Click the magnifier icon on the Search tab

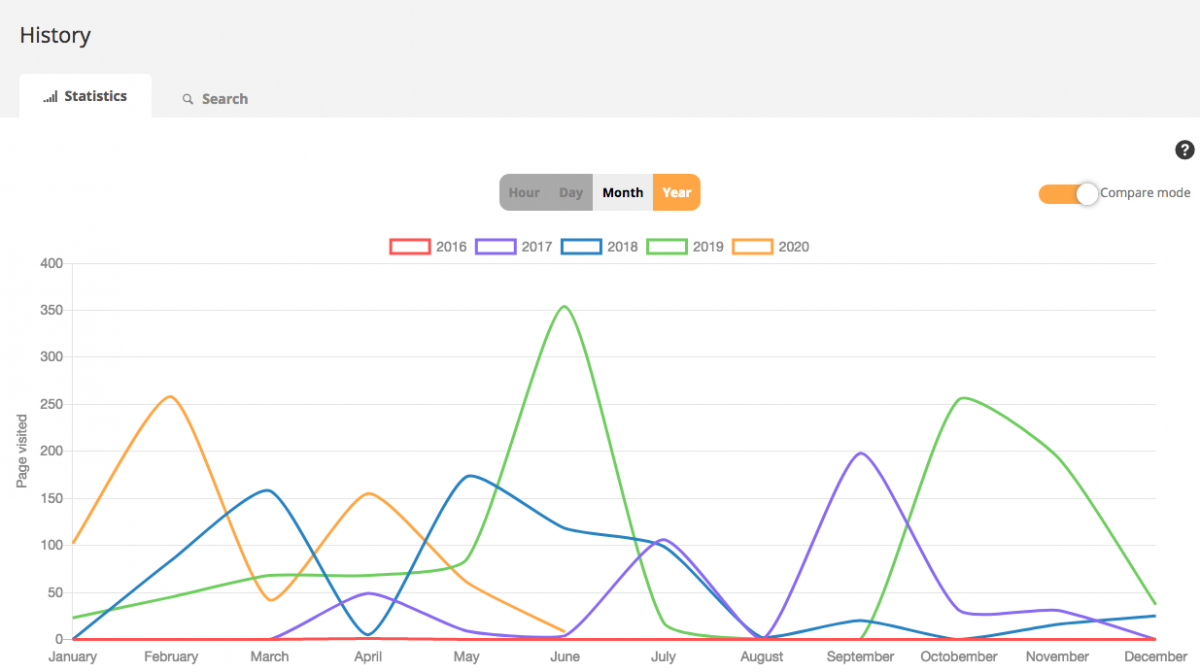point(187,99)
